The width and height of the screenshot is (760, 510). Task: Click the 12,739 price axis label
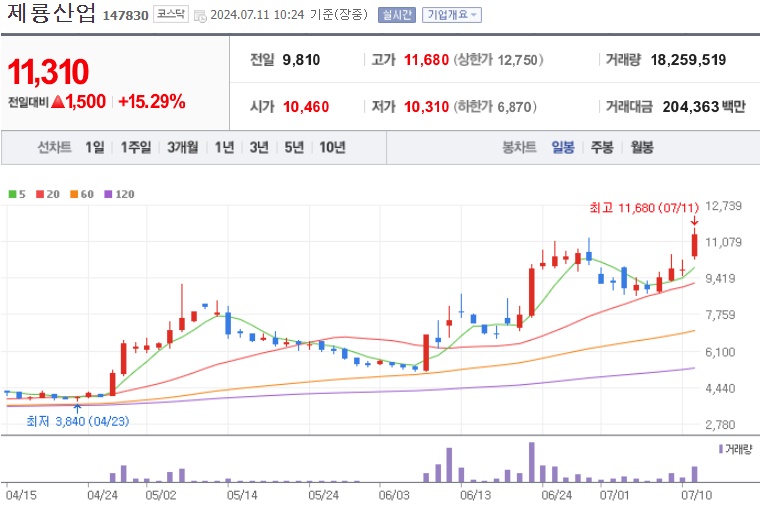click(x=723, y=206)
